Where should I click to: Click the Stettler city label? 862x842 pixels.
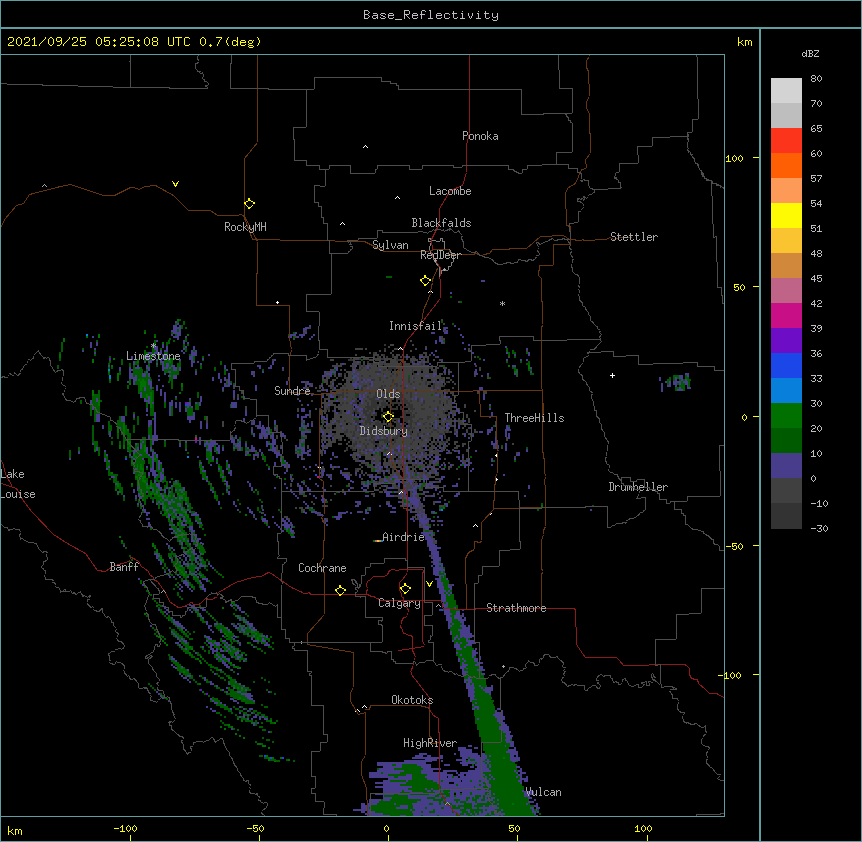(634, 237)
